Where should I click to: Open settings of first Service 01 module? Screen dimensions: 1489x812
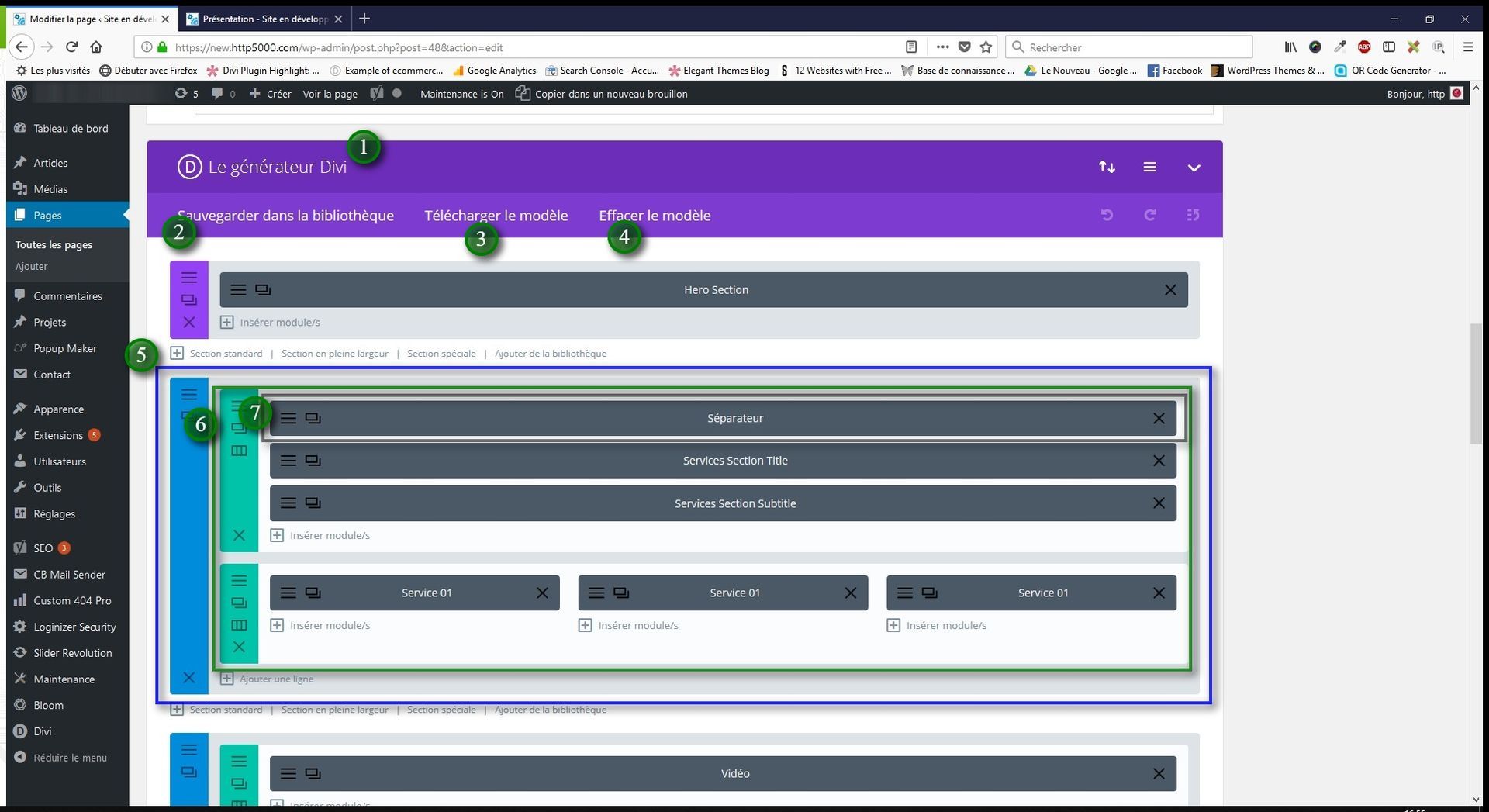(x=288, y=593)
